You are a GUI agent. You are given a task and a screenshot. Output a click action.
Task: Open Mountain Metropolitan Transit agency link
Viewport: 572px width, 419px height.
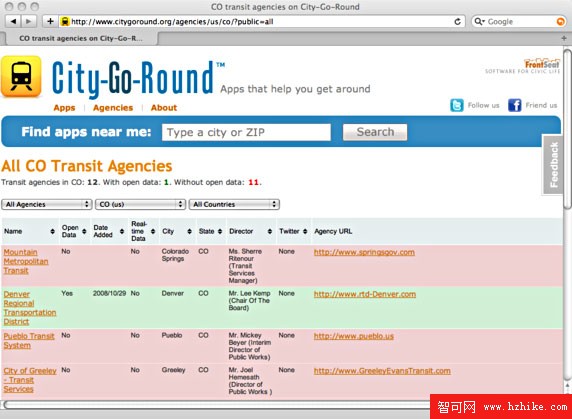26,261
